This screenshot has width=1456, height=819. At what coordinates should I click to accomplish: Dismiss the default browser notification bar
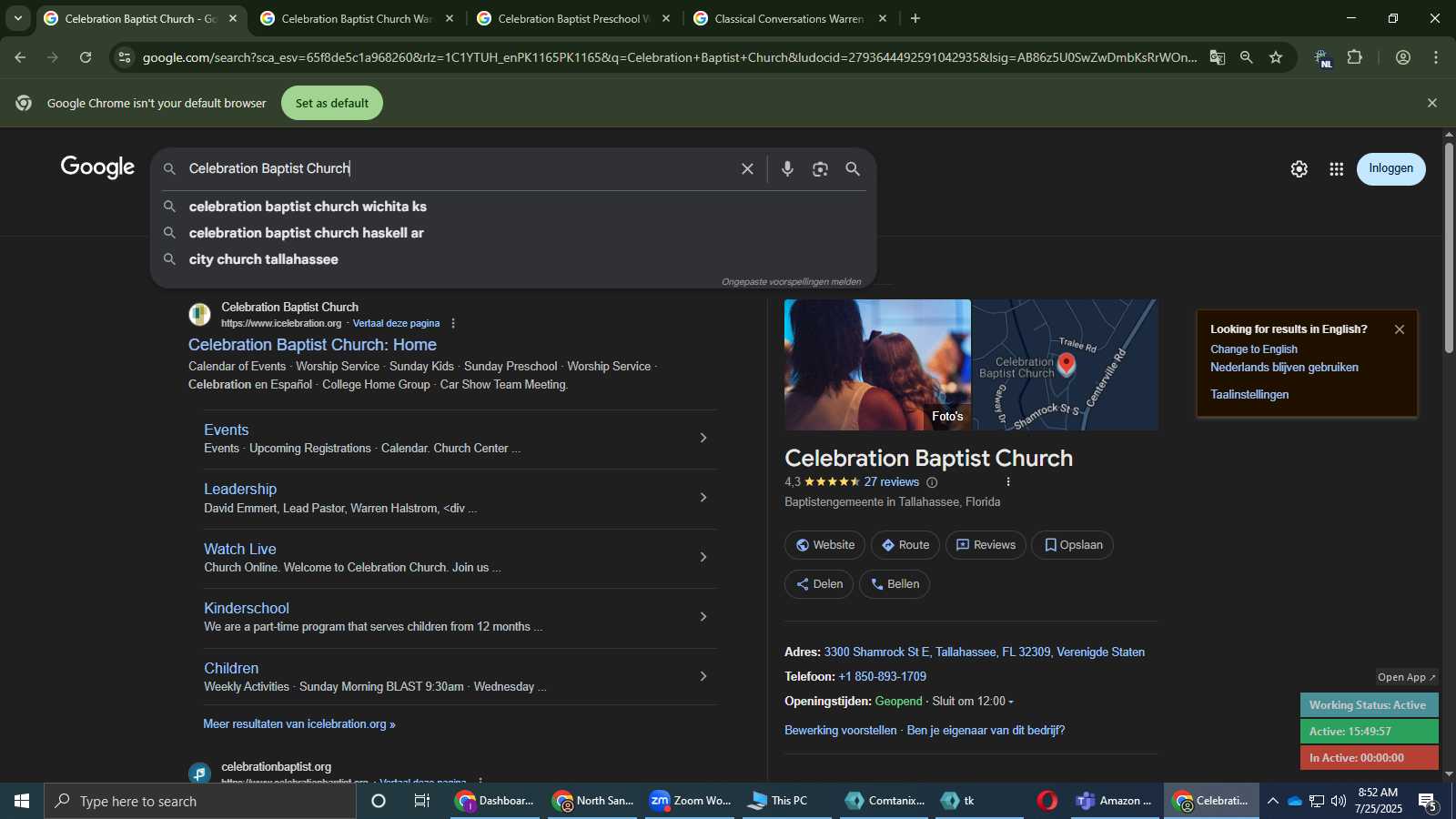click(1432, 103)
